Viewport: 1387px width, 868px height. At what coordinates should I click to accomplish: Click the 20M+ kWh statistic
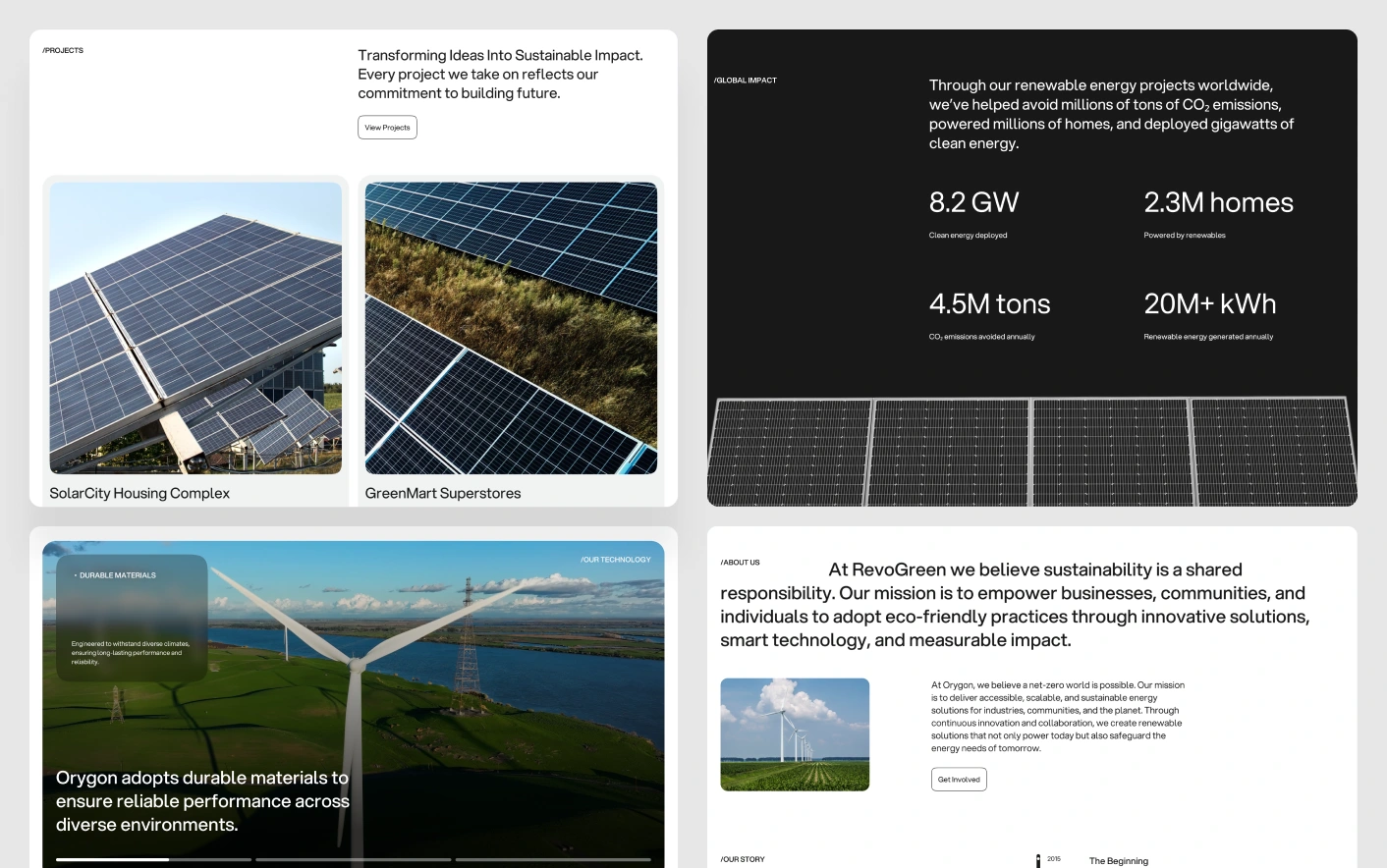tap(1209, 304)
